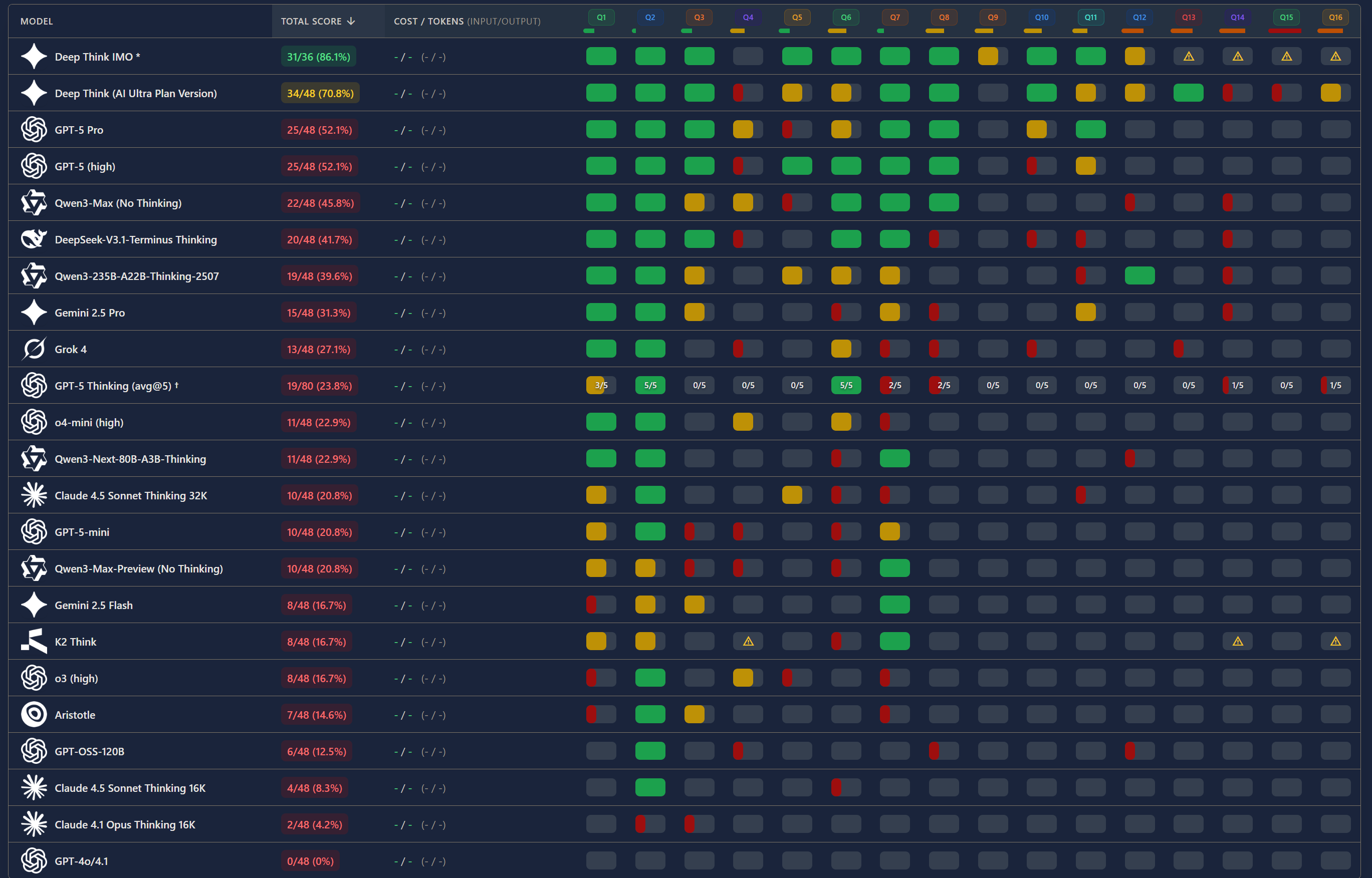1372x878 pixels.
Task: Select the Q1 question header badge
Action: coord(601,17)
